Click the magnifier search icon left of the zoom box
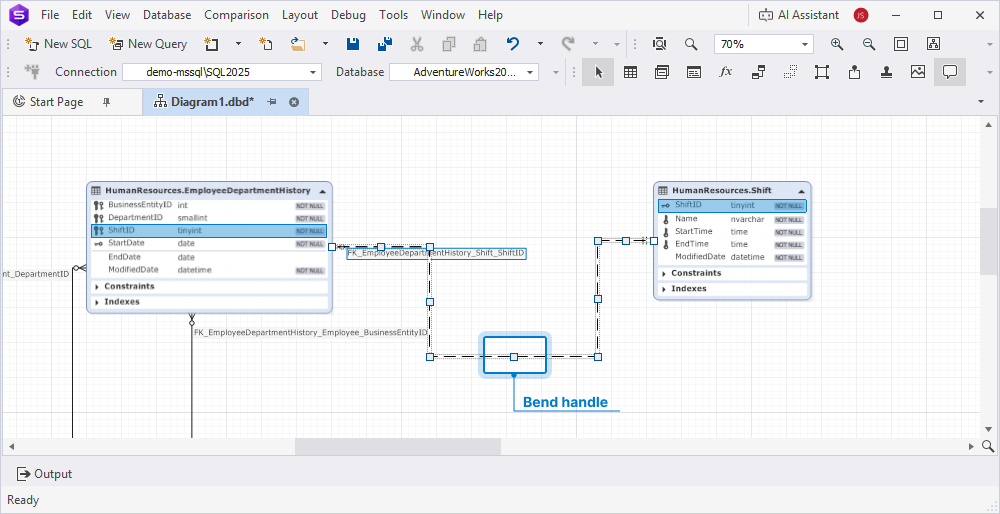The height and width of the screenshot is (514, 1000). click(x=691, y=44)
